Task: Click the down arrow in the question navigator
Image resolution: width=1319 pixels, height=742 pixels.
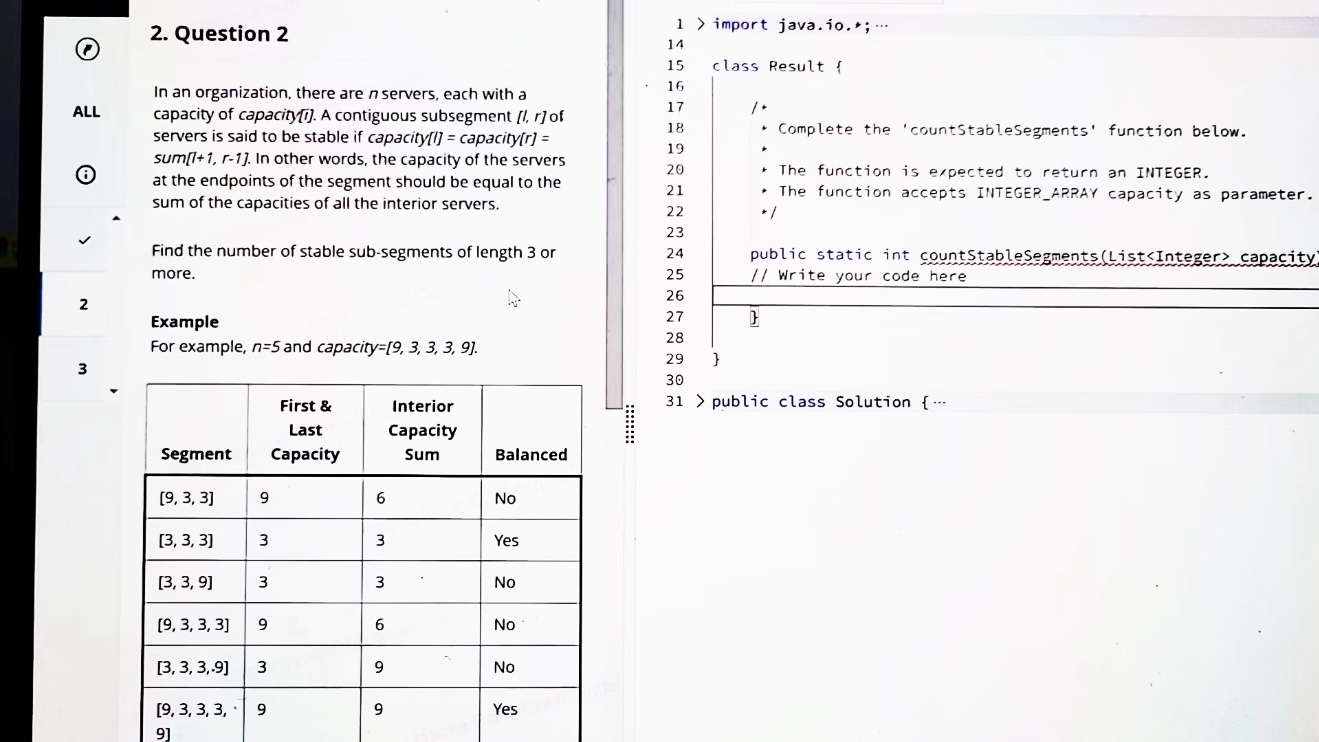Action: tap(113, 391)
